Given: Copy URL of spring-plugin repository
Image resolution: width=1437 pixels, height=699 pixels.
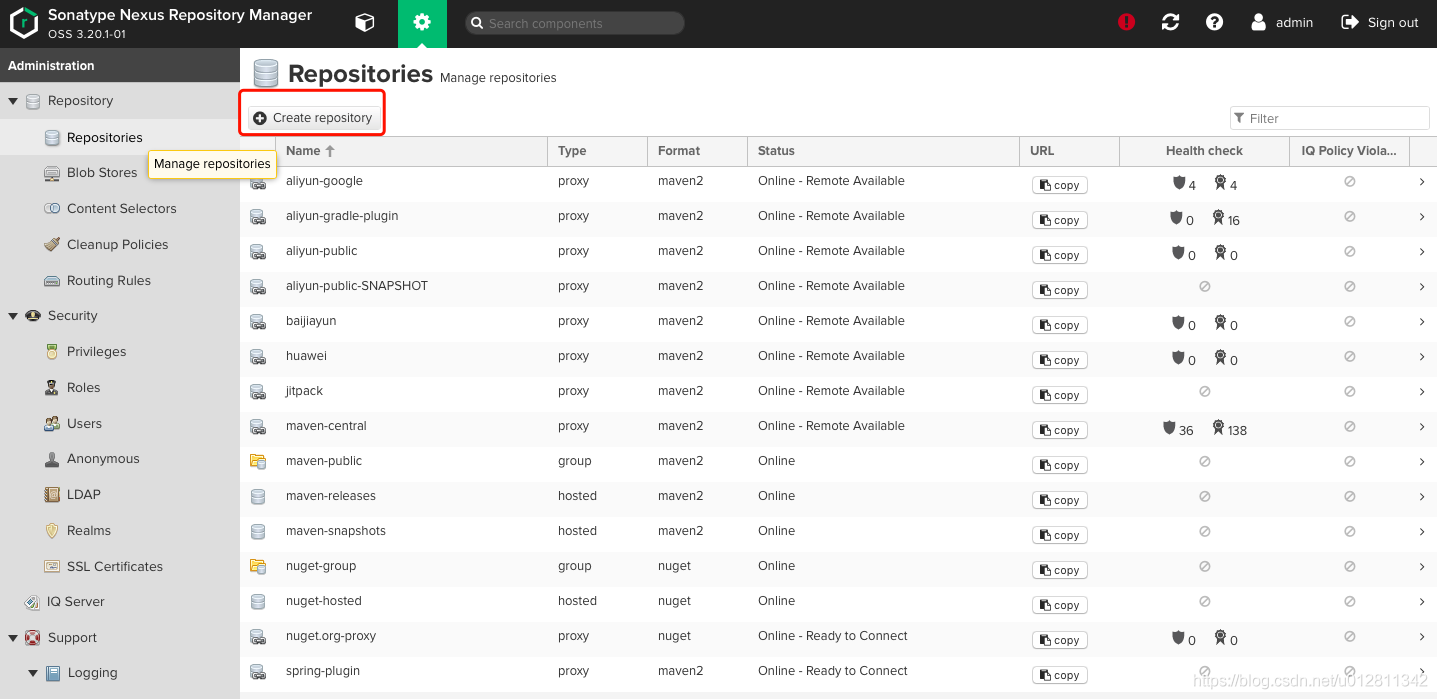Looking at the screenshot, I should click(1059, 675).
